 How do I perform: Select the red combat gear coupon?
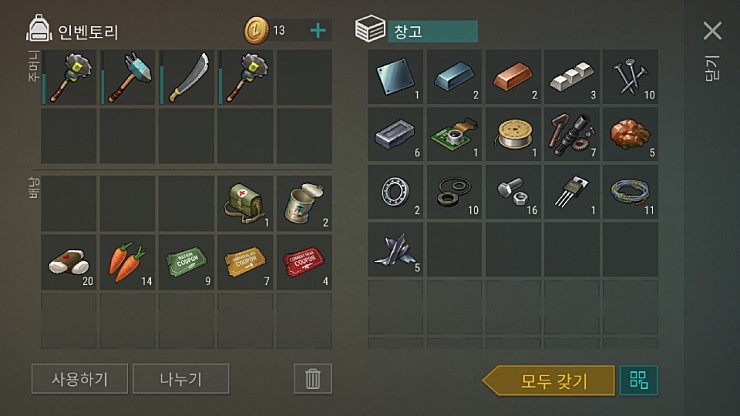(x=304, y=262)
